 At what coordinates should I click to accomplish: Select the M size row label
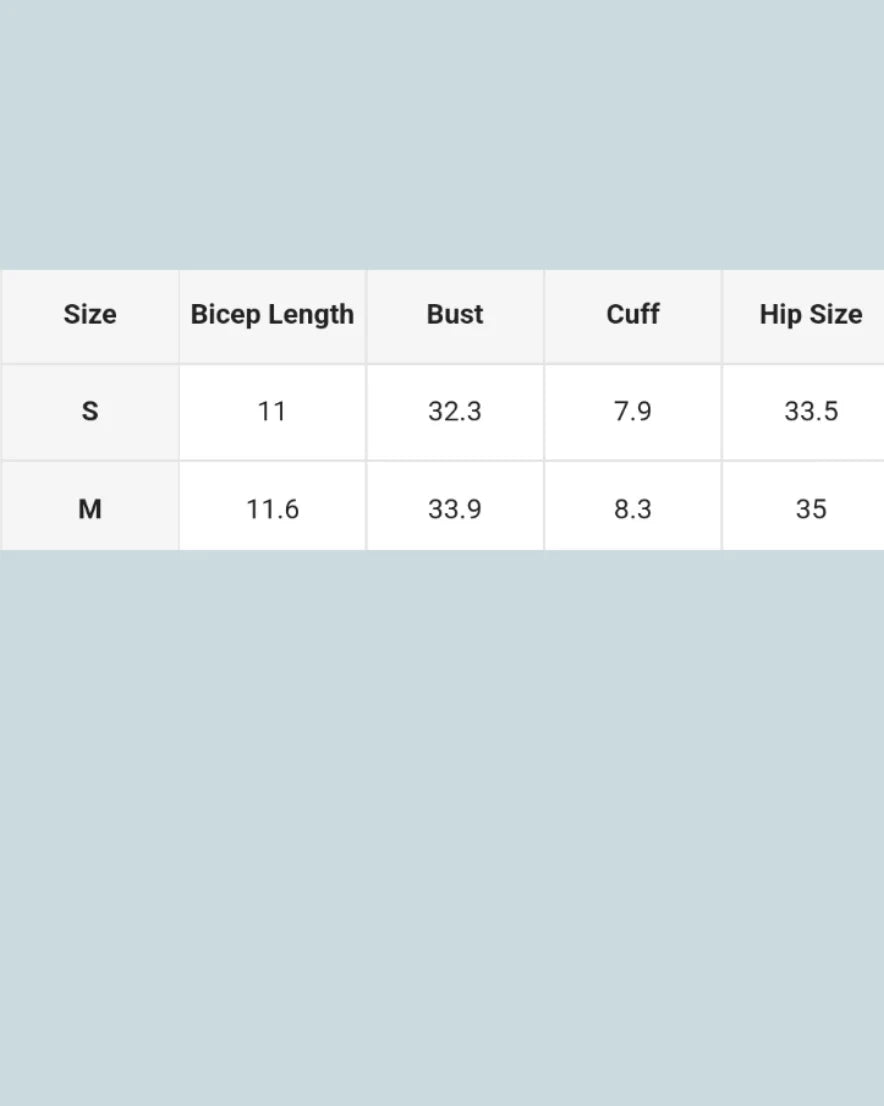coord(90,509)
